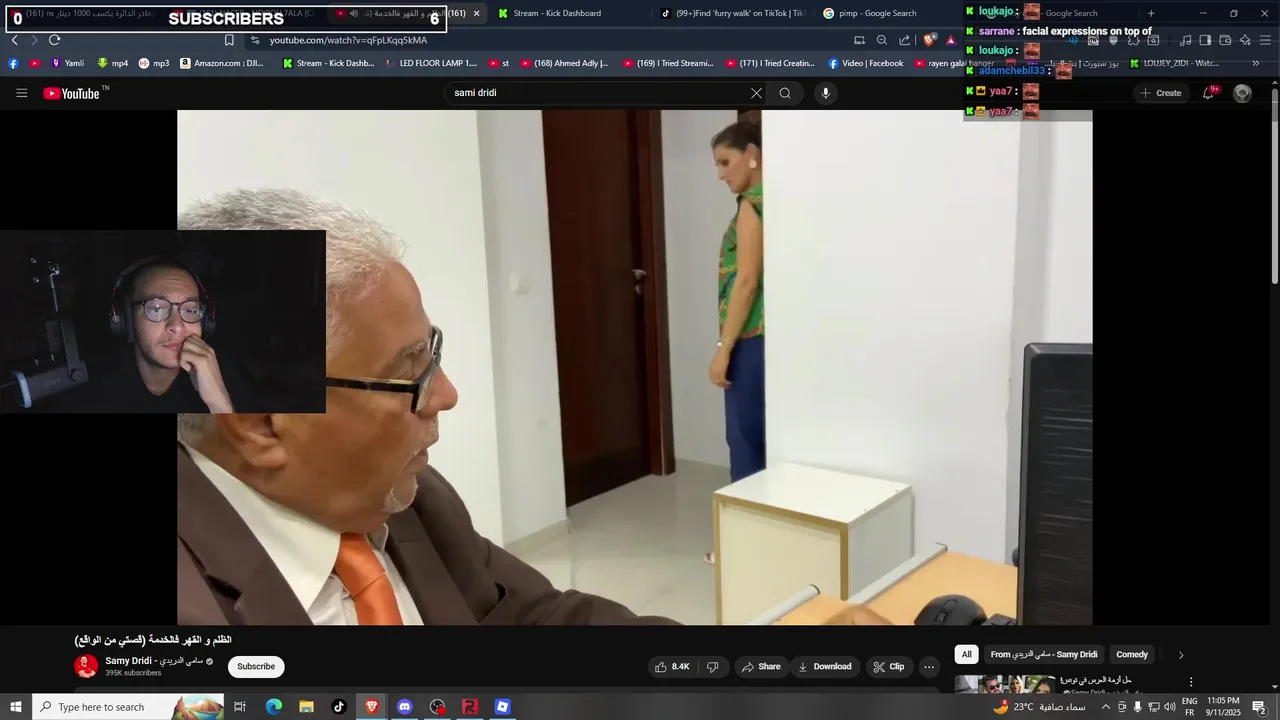
Task: Click the Create button
Action: pos(1160,93)
